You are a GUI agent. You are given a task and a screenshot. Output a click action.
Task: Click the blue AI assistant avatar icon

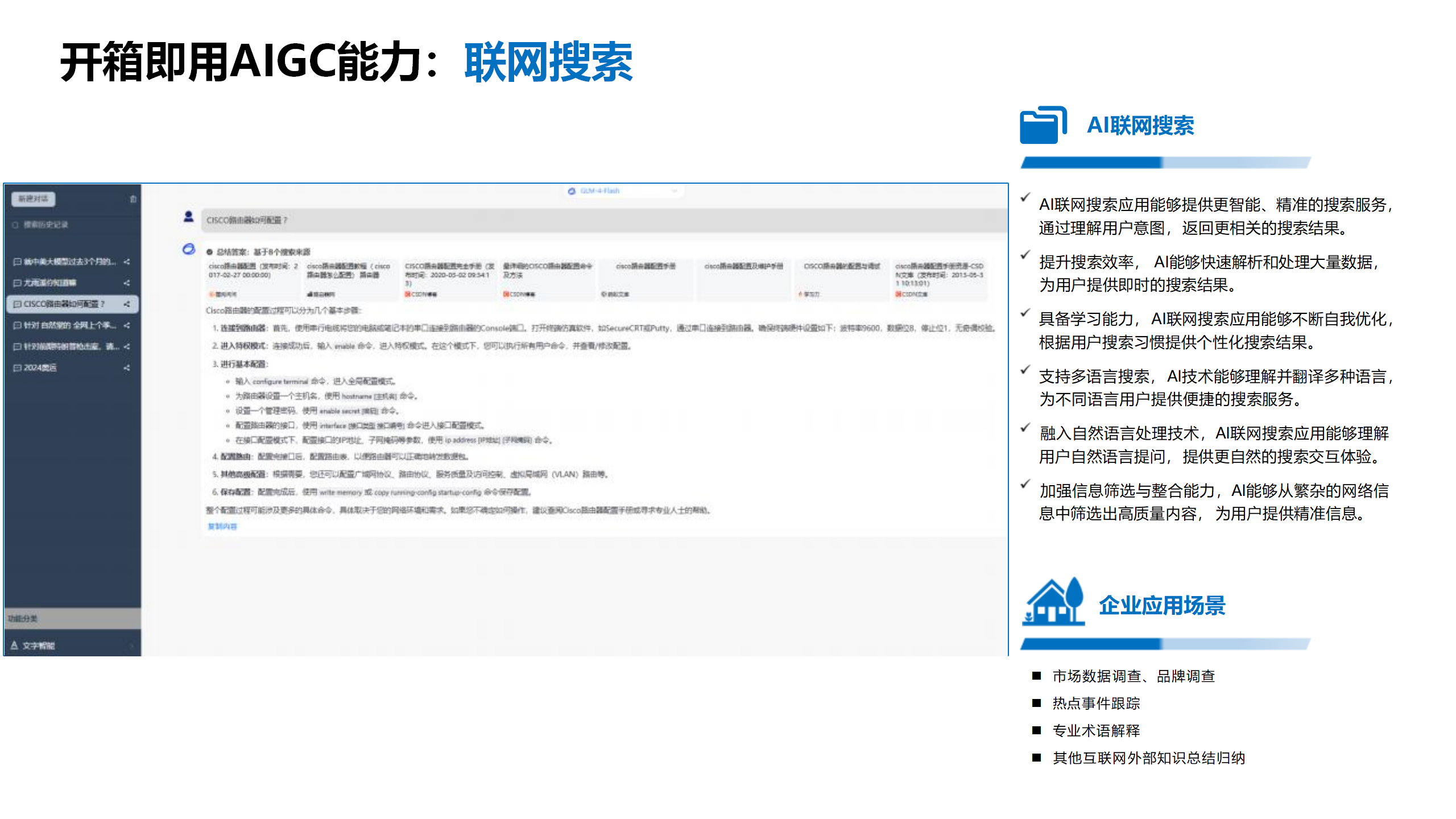pyautogui.click(x=189, y=249)
